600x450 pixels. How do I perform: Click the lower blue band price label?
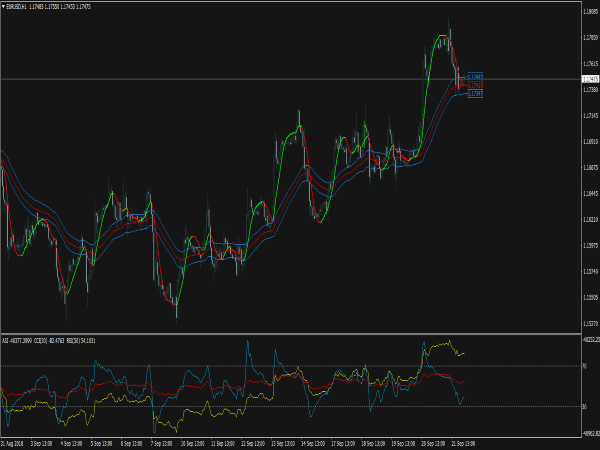click(x=475, y=94)
